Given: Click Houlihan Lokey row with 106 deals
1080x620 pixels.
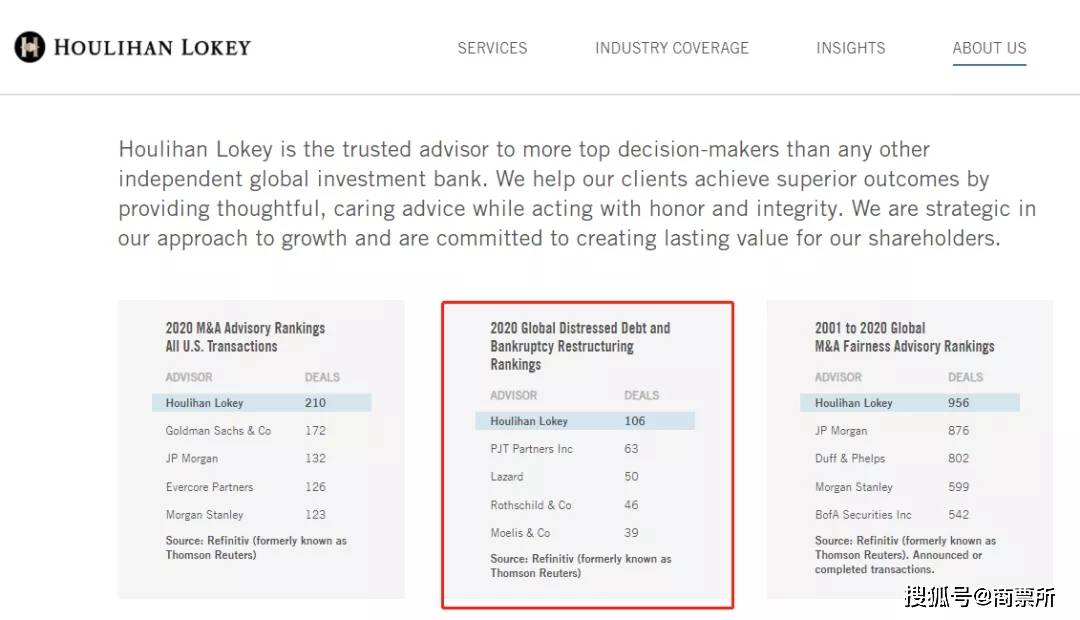Looking at the screenshot, I should pyautogui.click(x=585, y=421).
